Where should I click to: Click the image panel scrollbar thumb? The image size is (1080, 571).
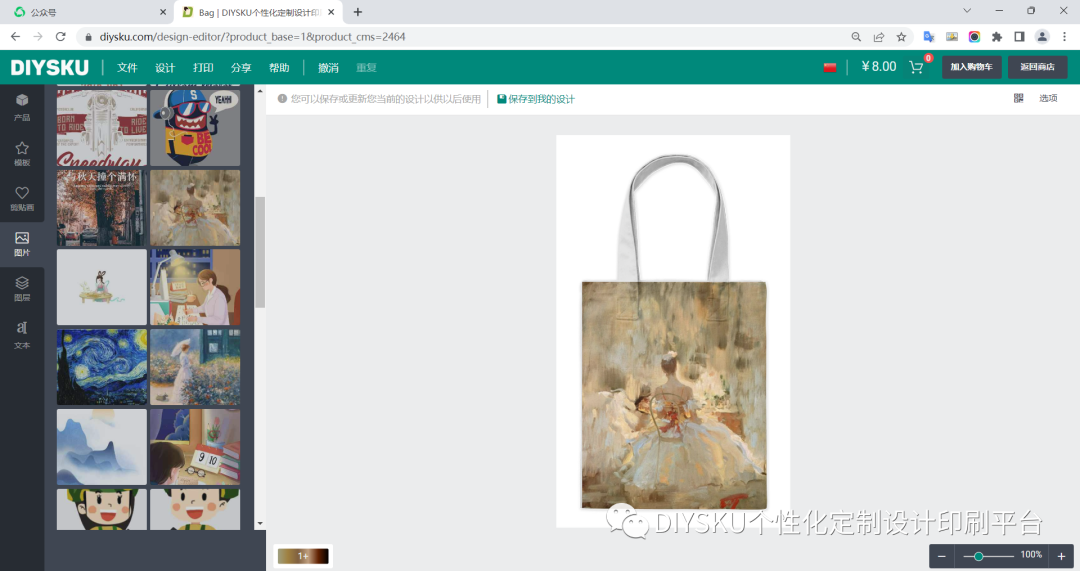pos(260,252)
